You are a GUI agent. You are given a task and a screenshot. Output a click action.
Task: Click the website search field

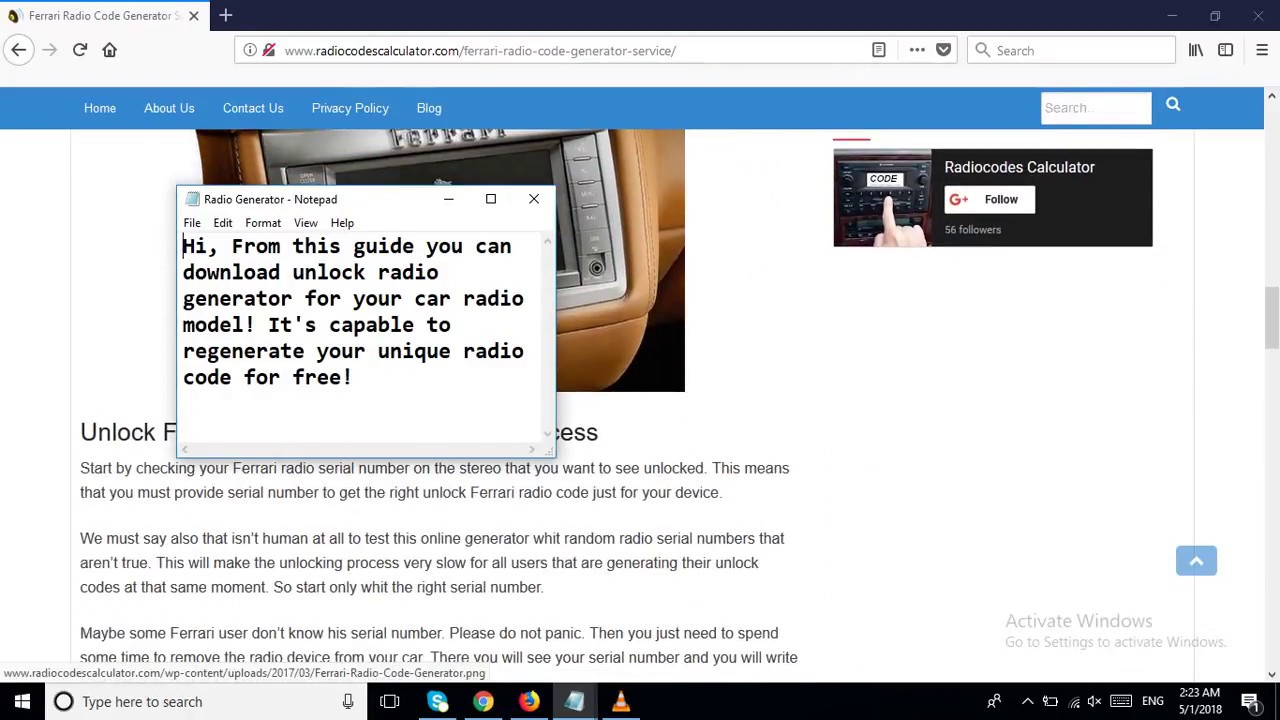(x=1096, y=108)
